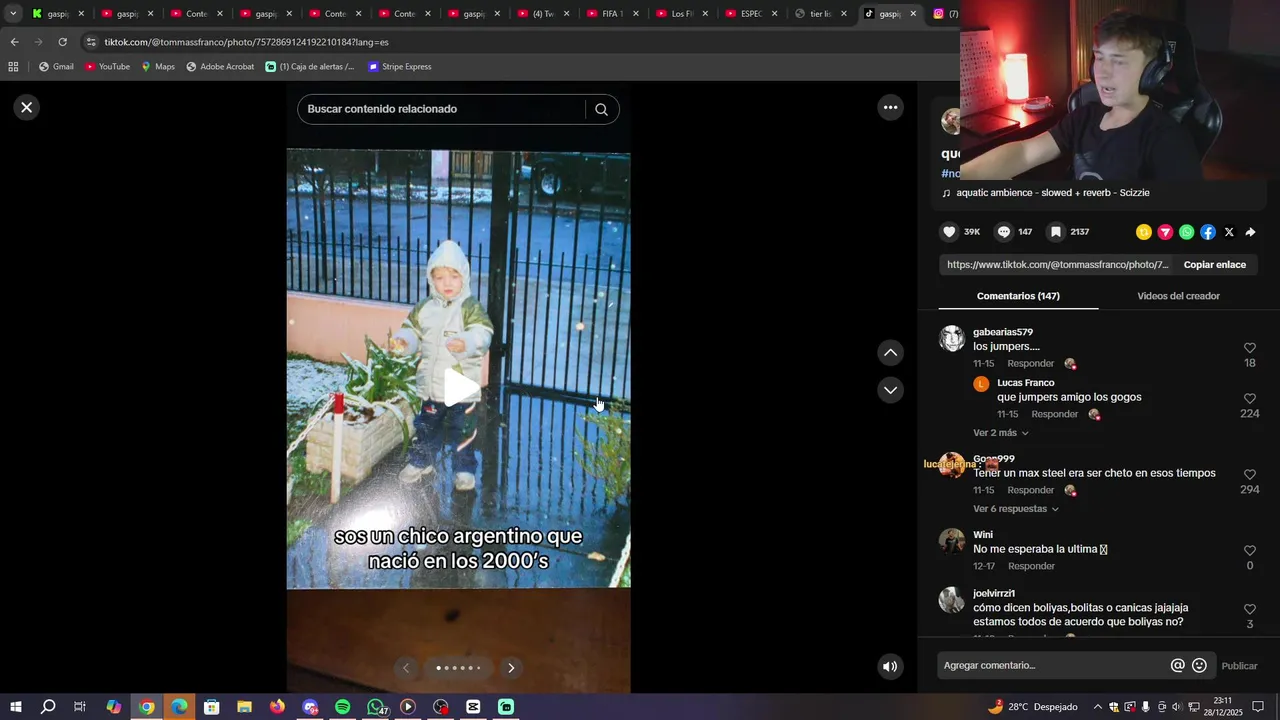Viewport: 1280px width, 720px height.
Task: Share the post via WhatsApp icon
Action: point(1187,232)
